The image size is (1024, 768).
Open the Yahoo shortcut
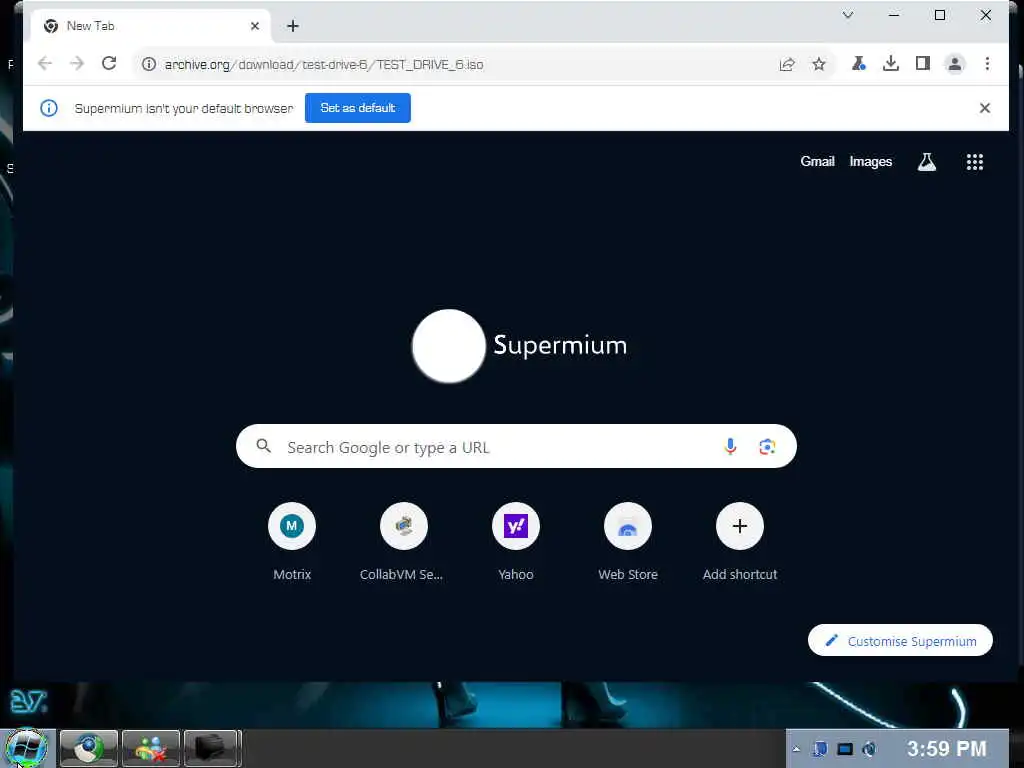(x=516, y=526)
